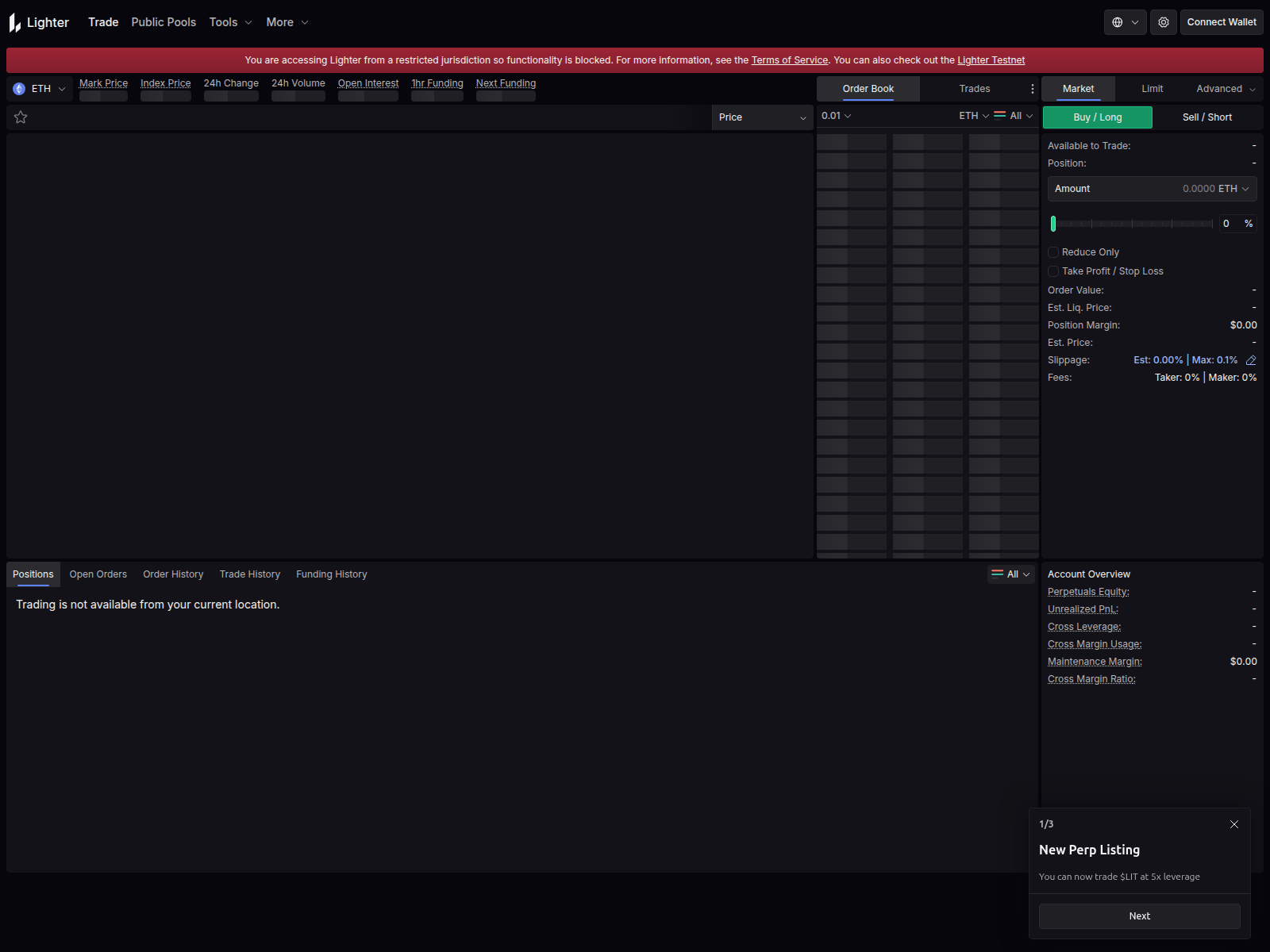
Task: Open the ETH market selector dropdown
Action: pyautogui.click(x=40, y=88)
